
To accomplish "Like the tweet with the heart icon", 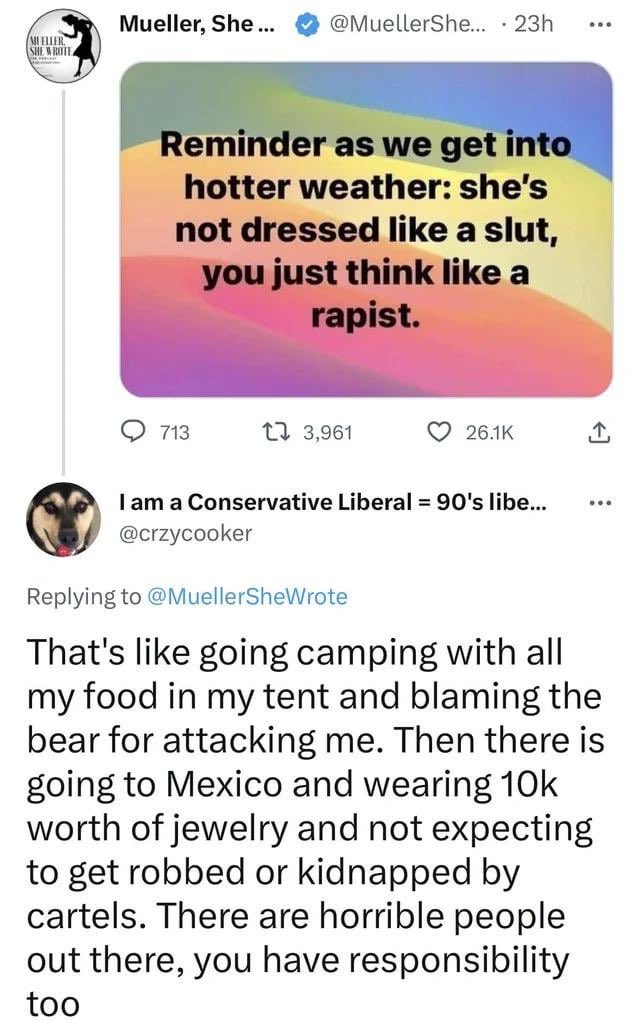I will (439, 432).
